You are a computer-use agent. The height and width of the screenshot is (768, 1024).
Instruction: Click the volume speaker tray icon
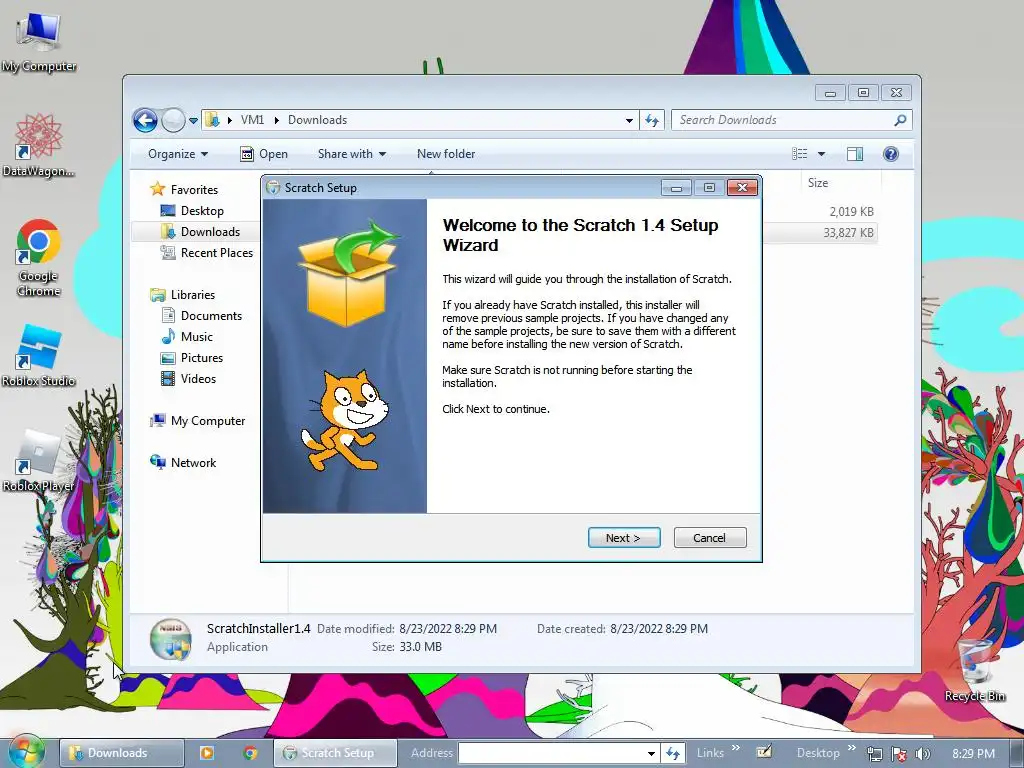[x=922, y=754]
